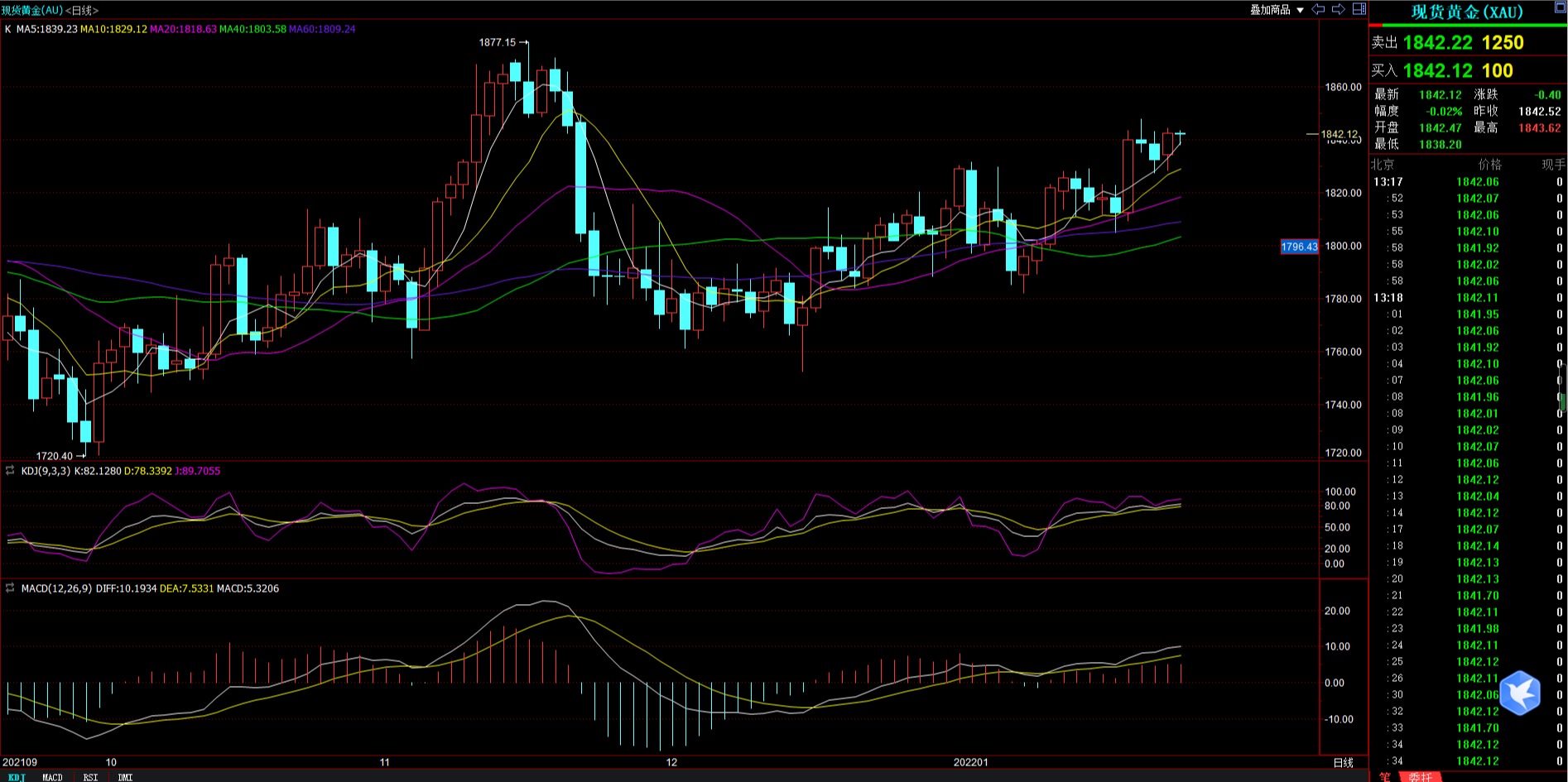Viewport: 1568px width, 782px height.
Task: Click the 最低 value 1838.20
Action: click(x=1441, y=144)
